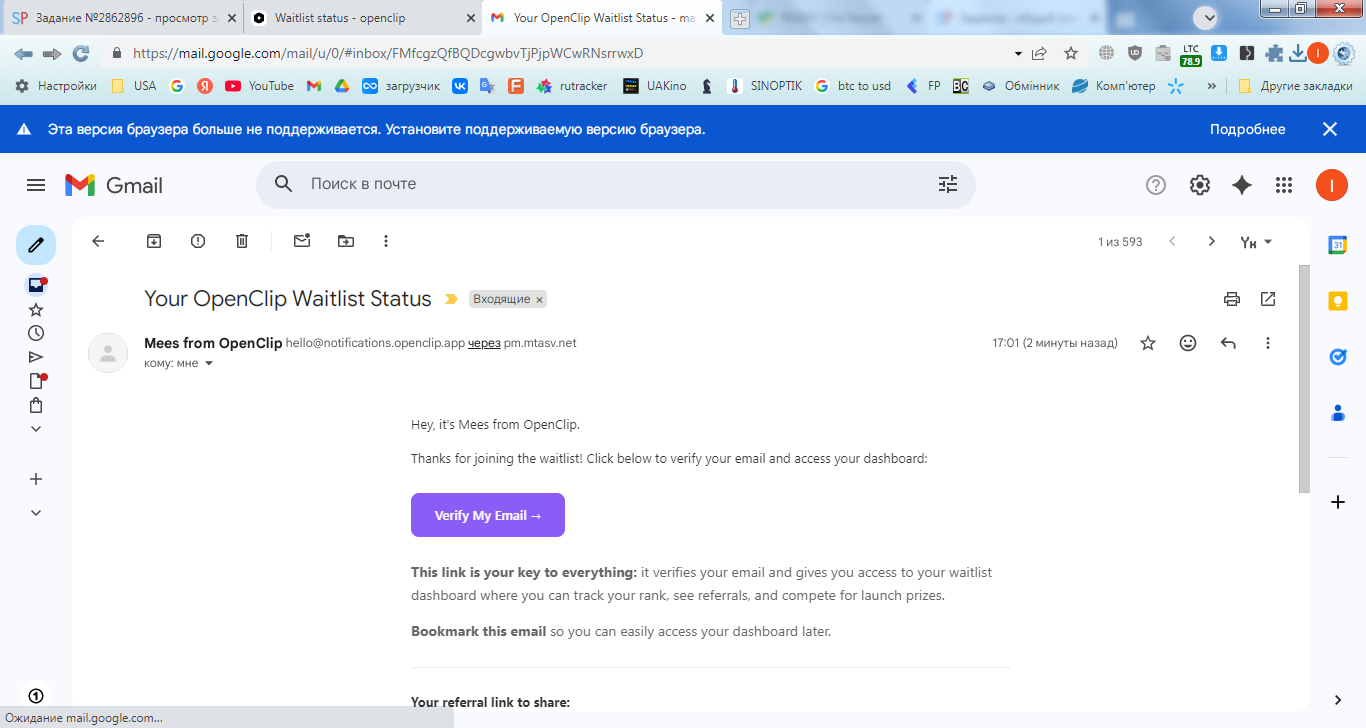
Task: Open the Gmail main menu hamburger
Action: 36,185
